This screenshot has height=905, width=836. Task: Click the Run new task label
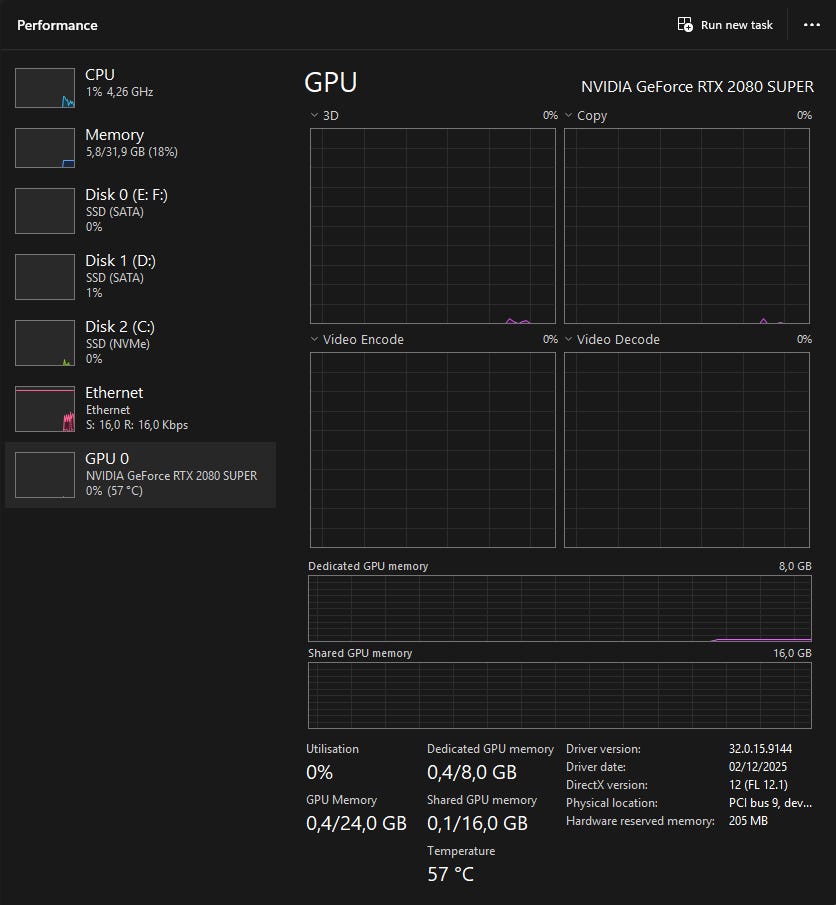(x=737, y=25)
